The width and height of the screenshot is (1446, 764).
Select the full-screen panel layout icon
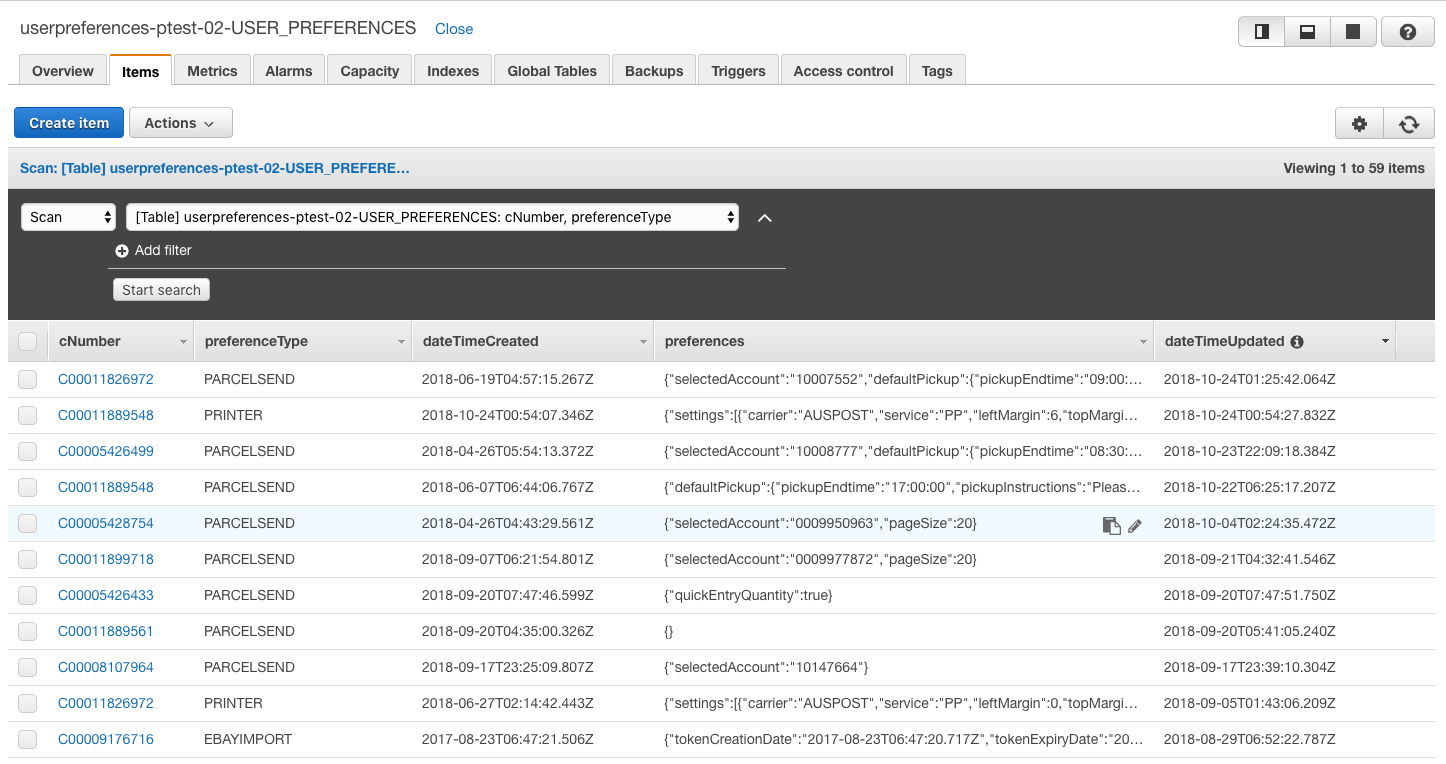tap(1353, 32)
